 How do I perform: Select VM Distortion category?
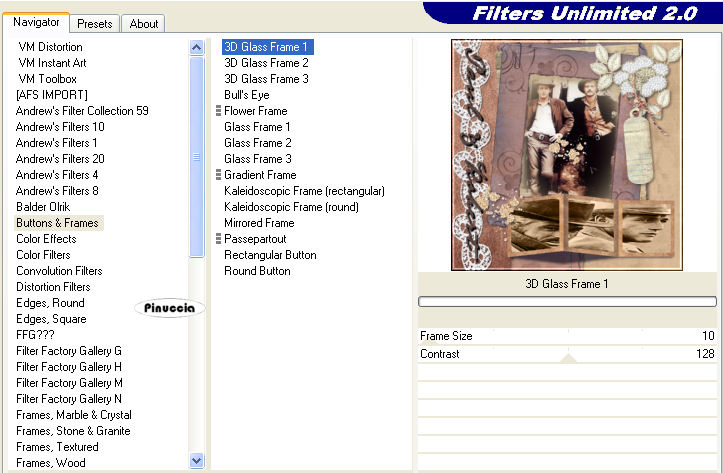(x=50, y=47)
